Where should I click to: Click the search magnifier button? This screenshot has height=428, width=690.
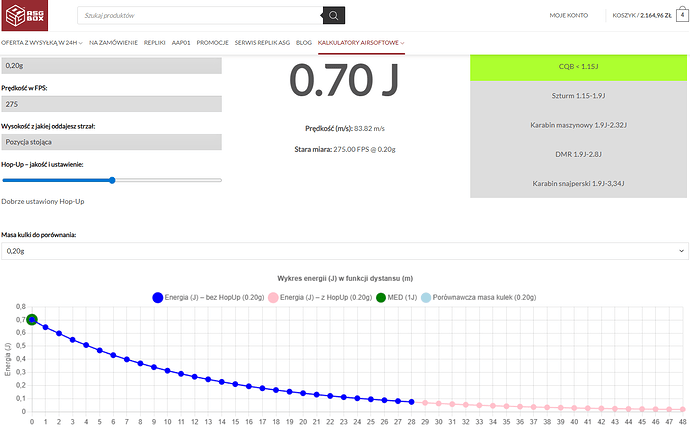coord(334,16)
